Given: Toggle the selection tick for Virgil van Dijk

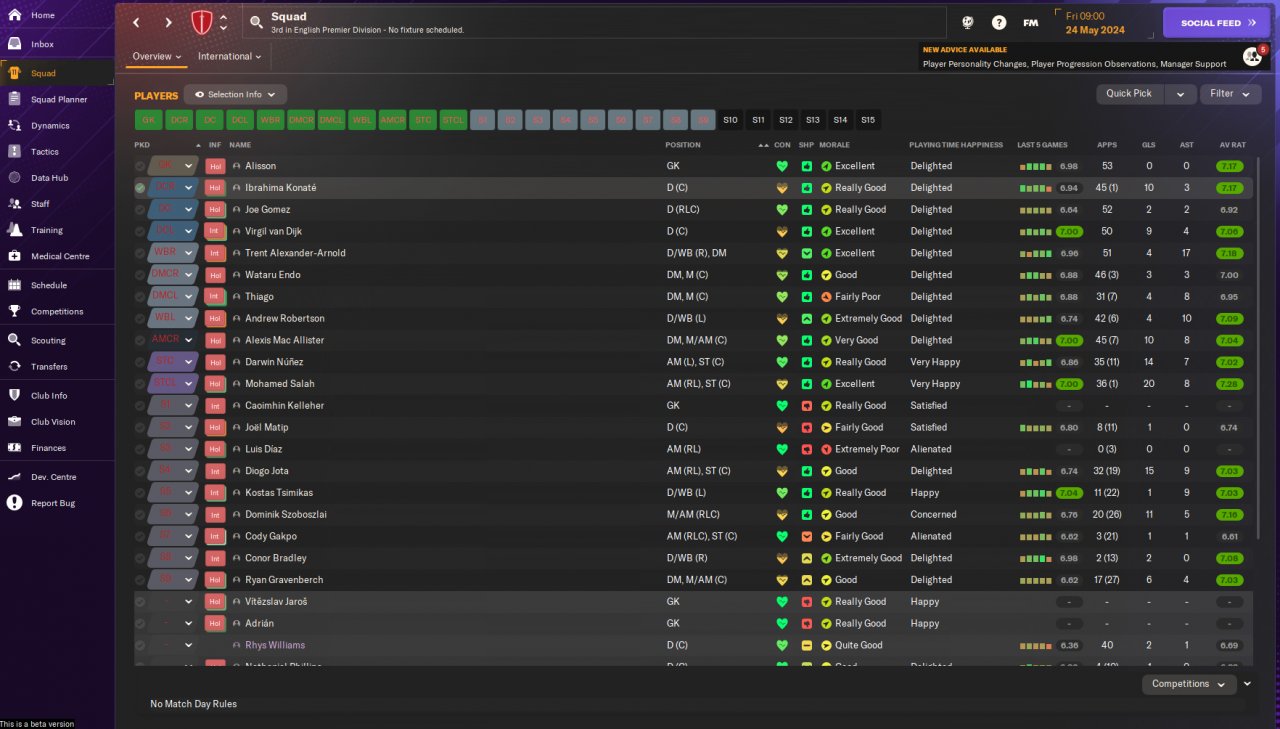Looking at the screenshot, I should click(140, 231).
